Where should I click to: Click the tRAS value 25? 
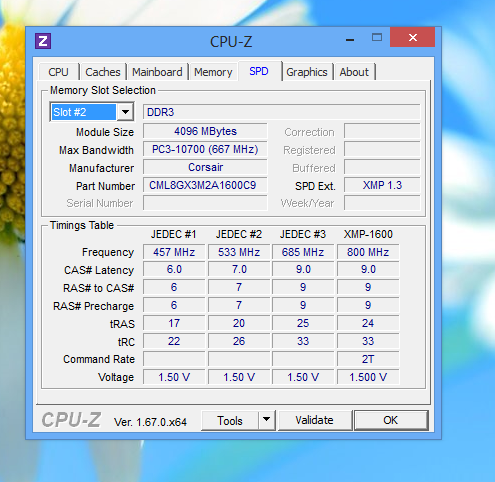(303, 323)
